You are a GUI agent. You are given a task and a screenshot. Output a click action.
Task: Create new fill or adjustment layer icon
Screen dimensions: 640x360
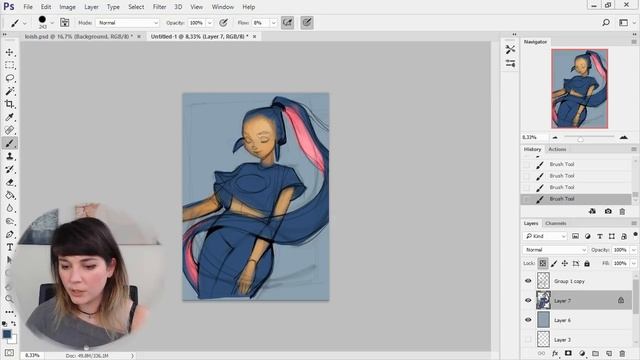(x=582, y=353)
